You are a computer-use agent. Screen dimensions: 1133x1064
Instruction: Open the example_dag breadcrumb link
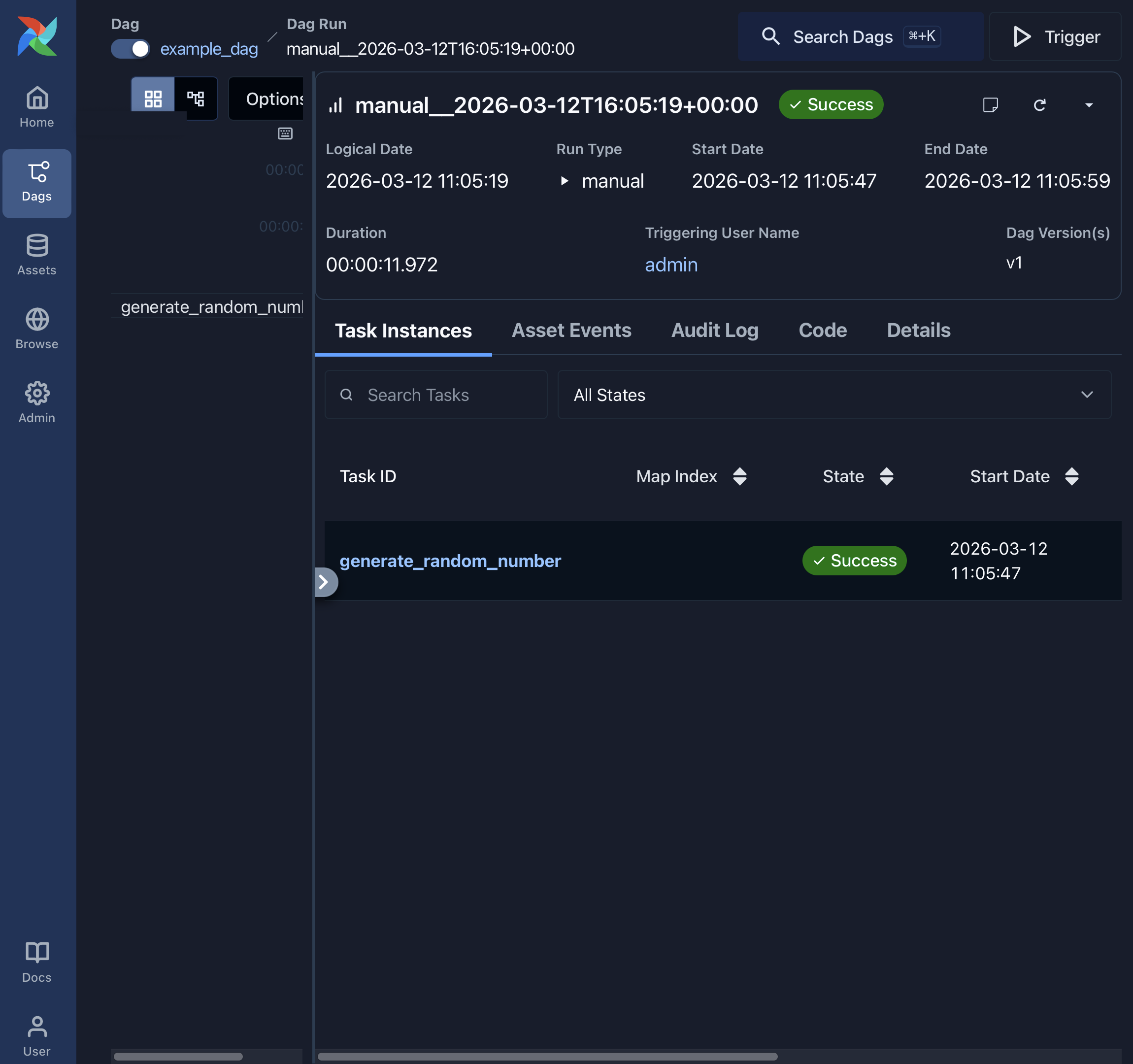tap(209, 49)
